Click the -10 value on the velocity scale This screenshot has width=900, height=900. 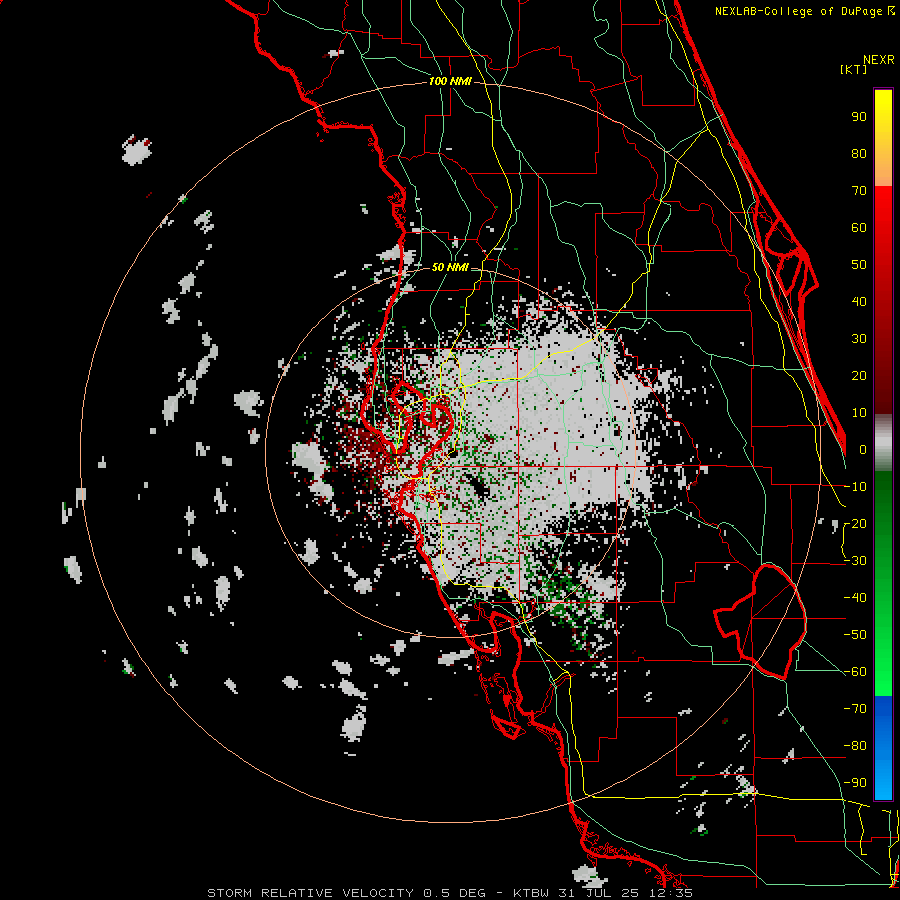point(855,487)
